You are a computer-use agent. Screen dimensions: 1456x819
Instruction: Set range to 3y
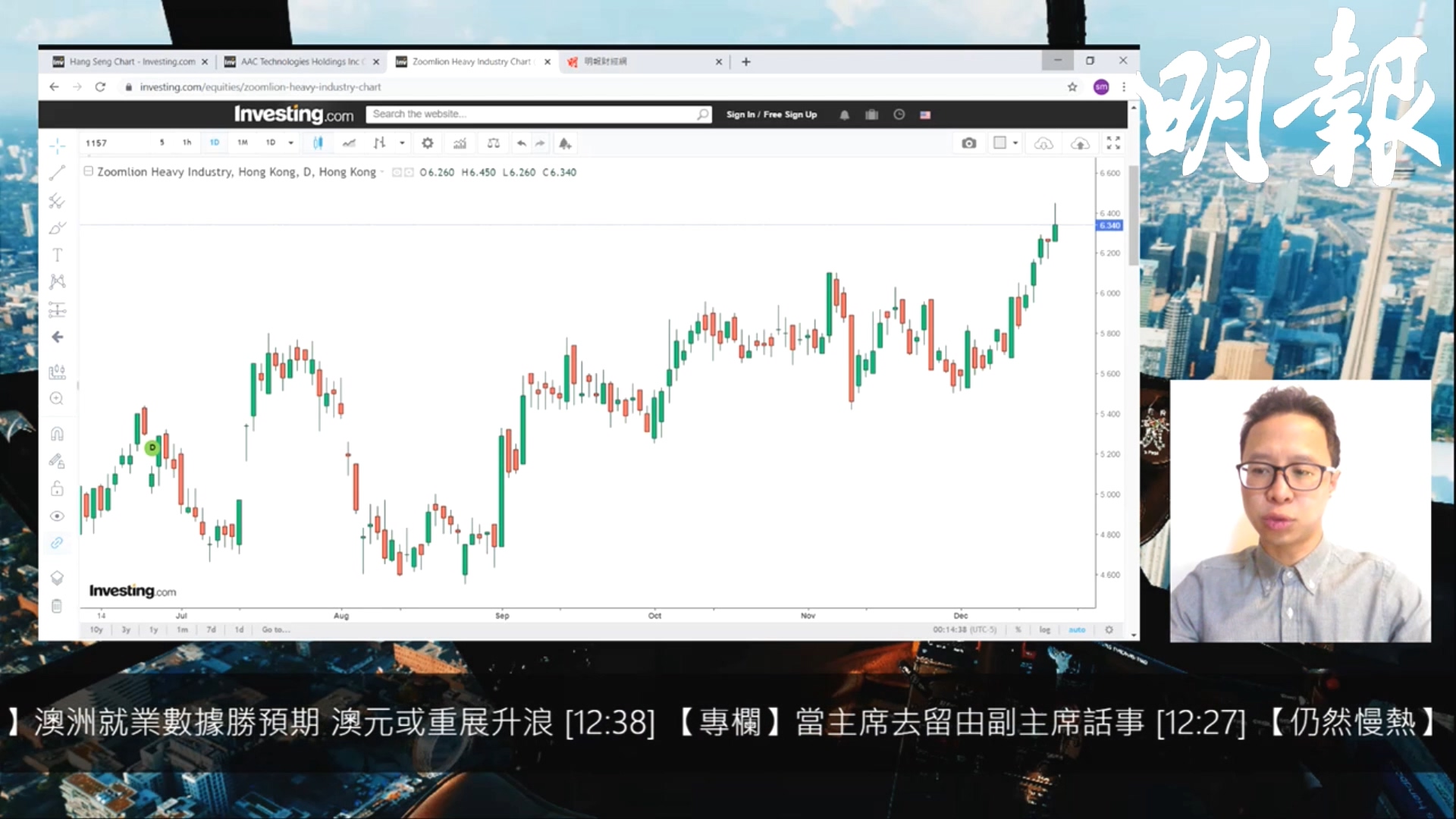pyautogui.click(x=126, y=629)
